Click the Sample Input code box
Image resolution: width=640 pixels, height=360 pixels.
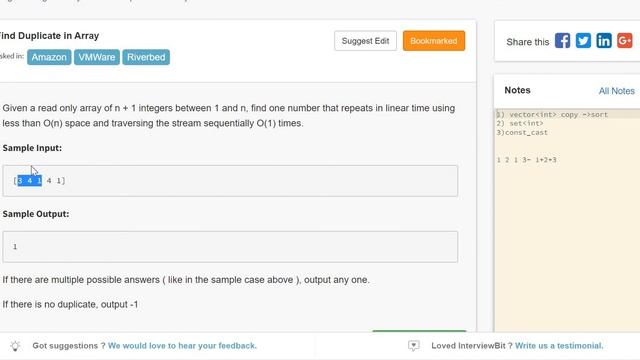(x=230, y=181)
